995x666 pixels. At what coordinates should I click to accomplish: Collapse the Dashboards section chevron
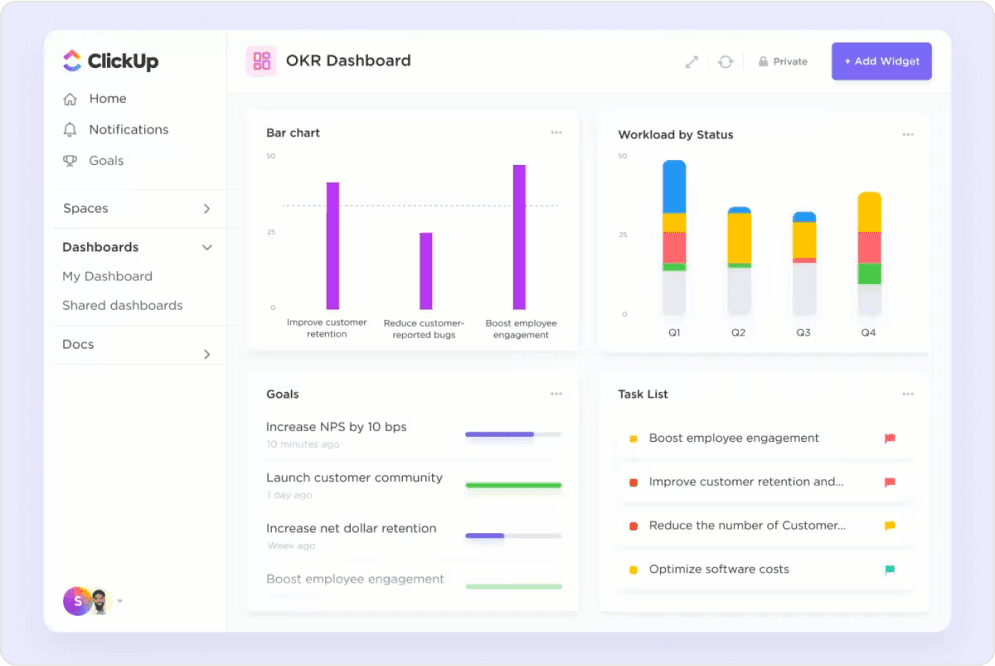[x=207, y=247]
